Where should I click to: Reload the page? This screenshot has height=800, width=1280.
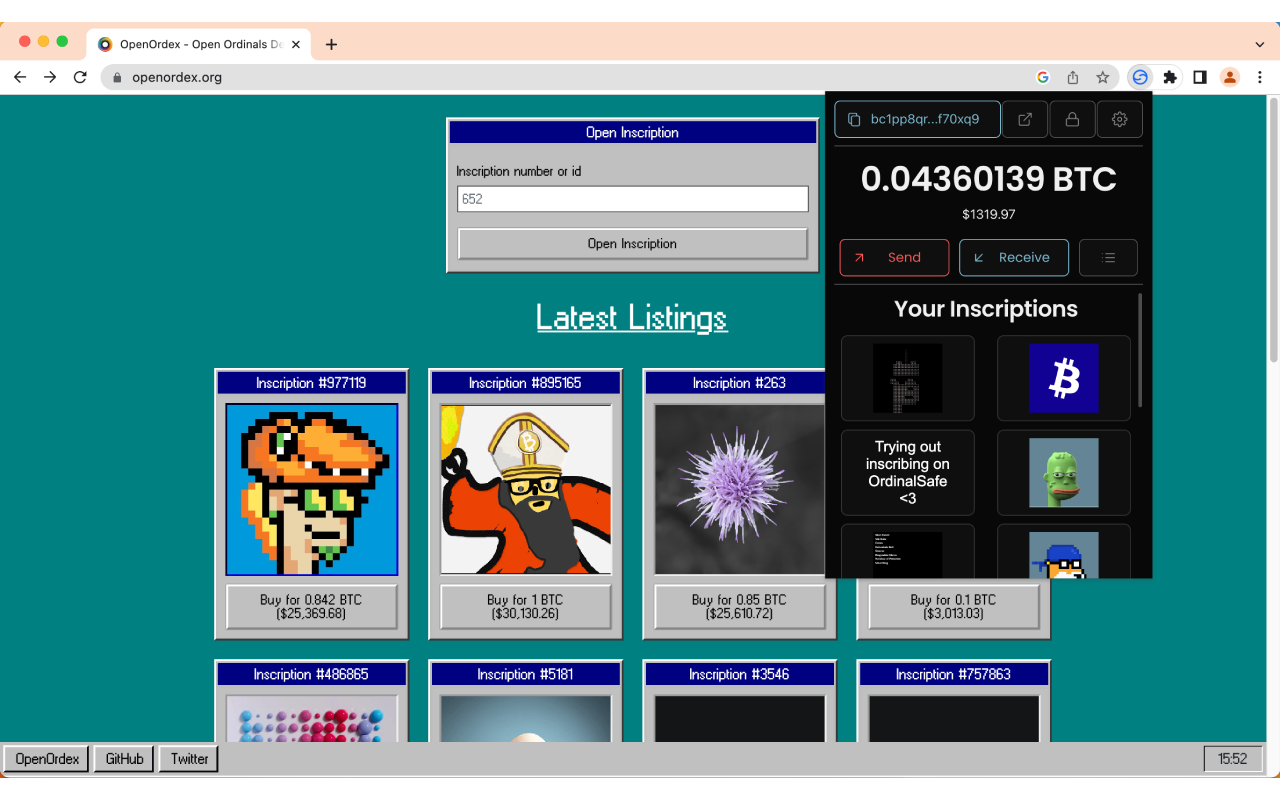pos(80,77)
